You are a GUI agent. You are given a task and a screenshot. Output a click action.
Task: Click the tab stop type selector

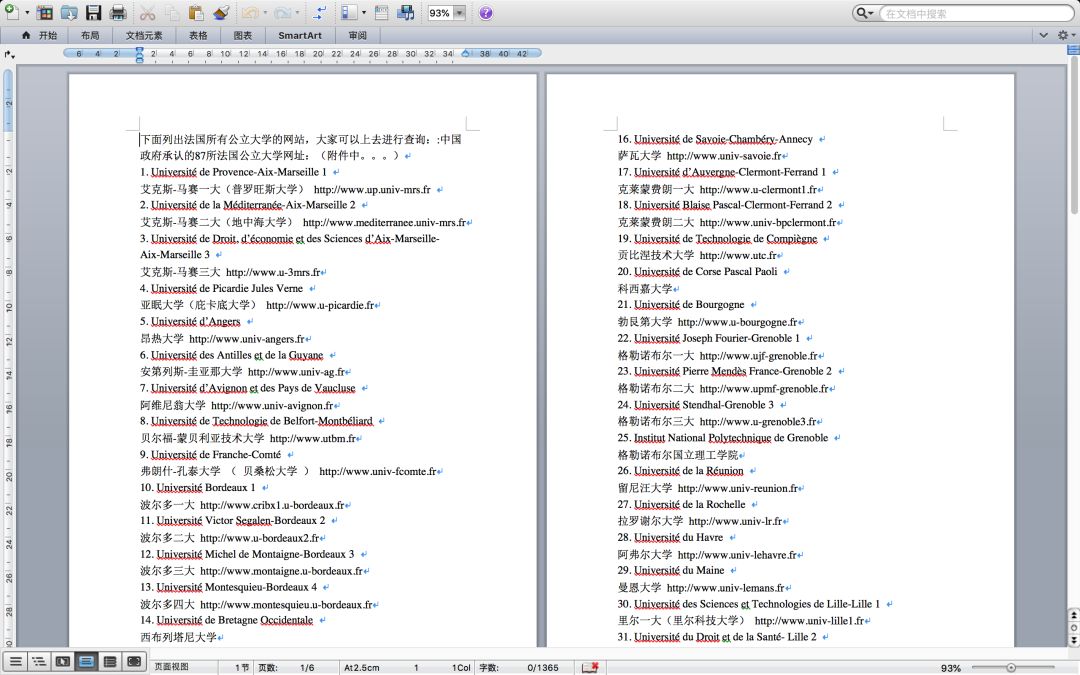point(8,54)
